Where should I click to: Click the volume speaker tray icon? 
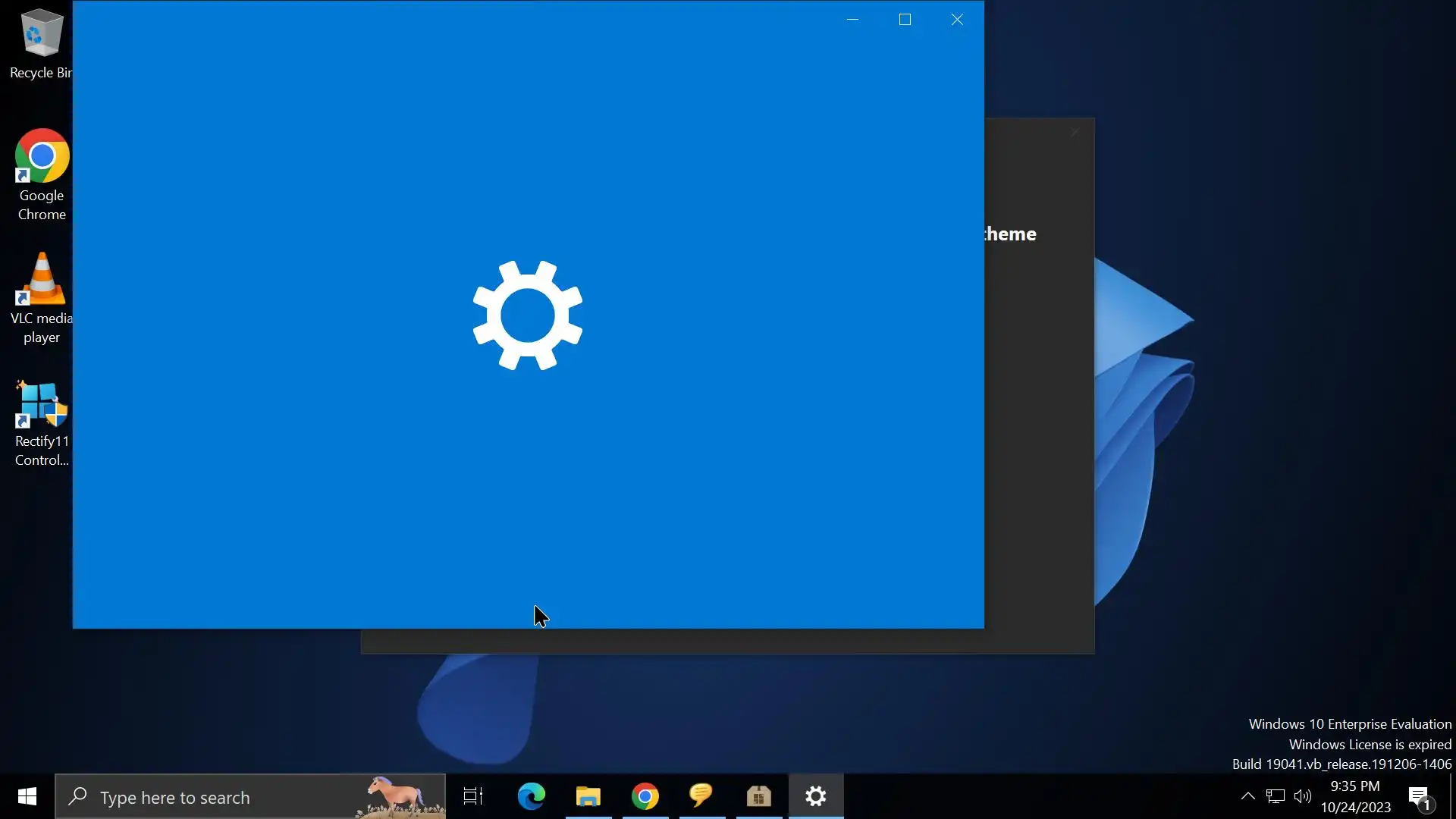[1302, 796]
